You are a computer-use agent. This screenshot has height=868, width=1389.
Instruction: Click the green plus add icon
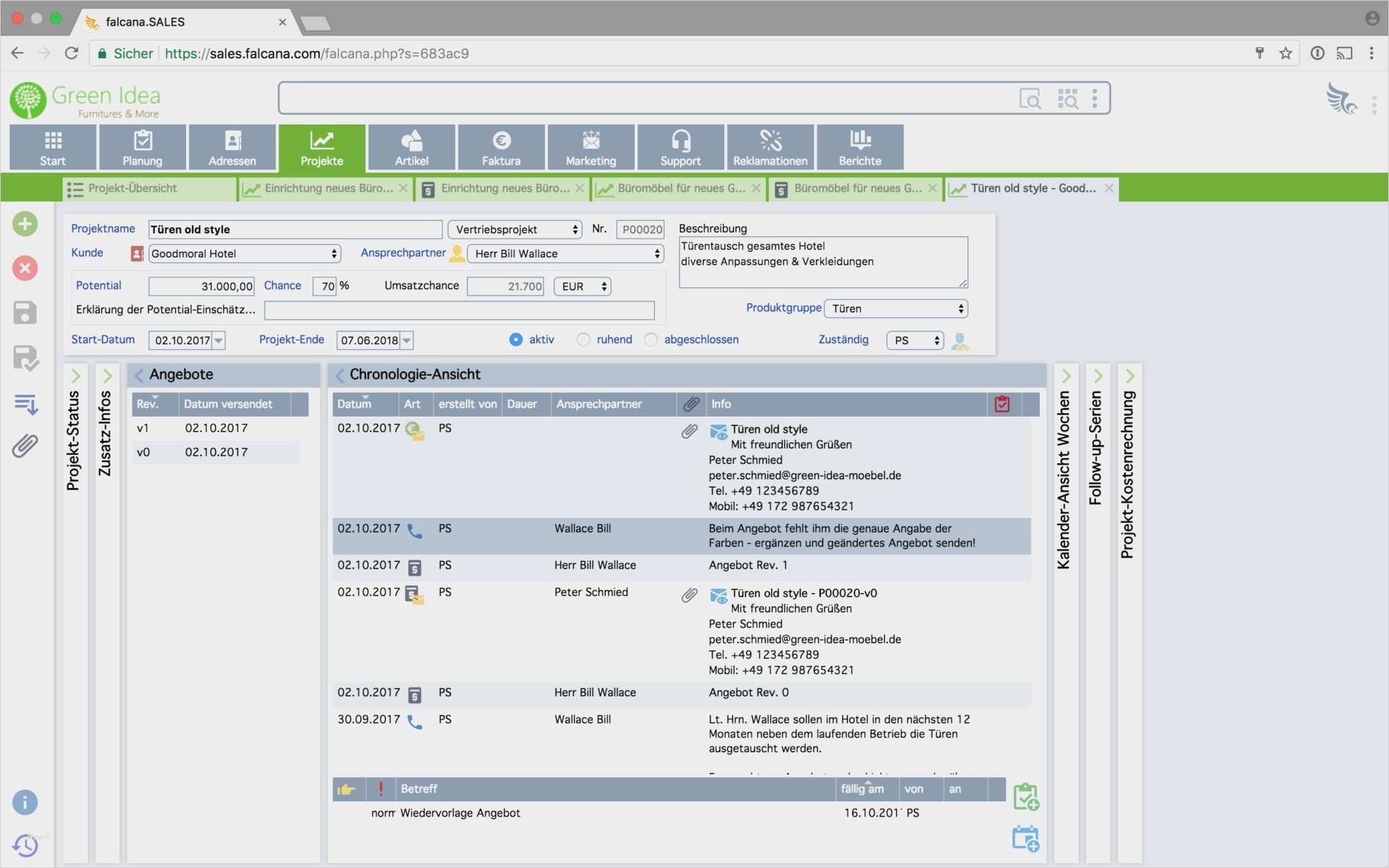25,224
